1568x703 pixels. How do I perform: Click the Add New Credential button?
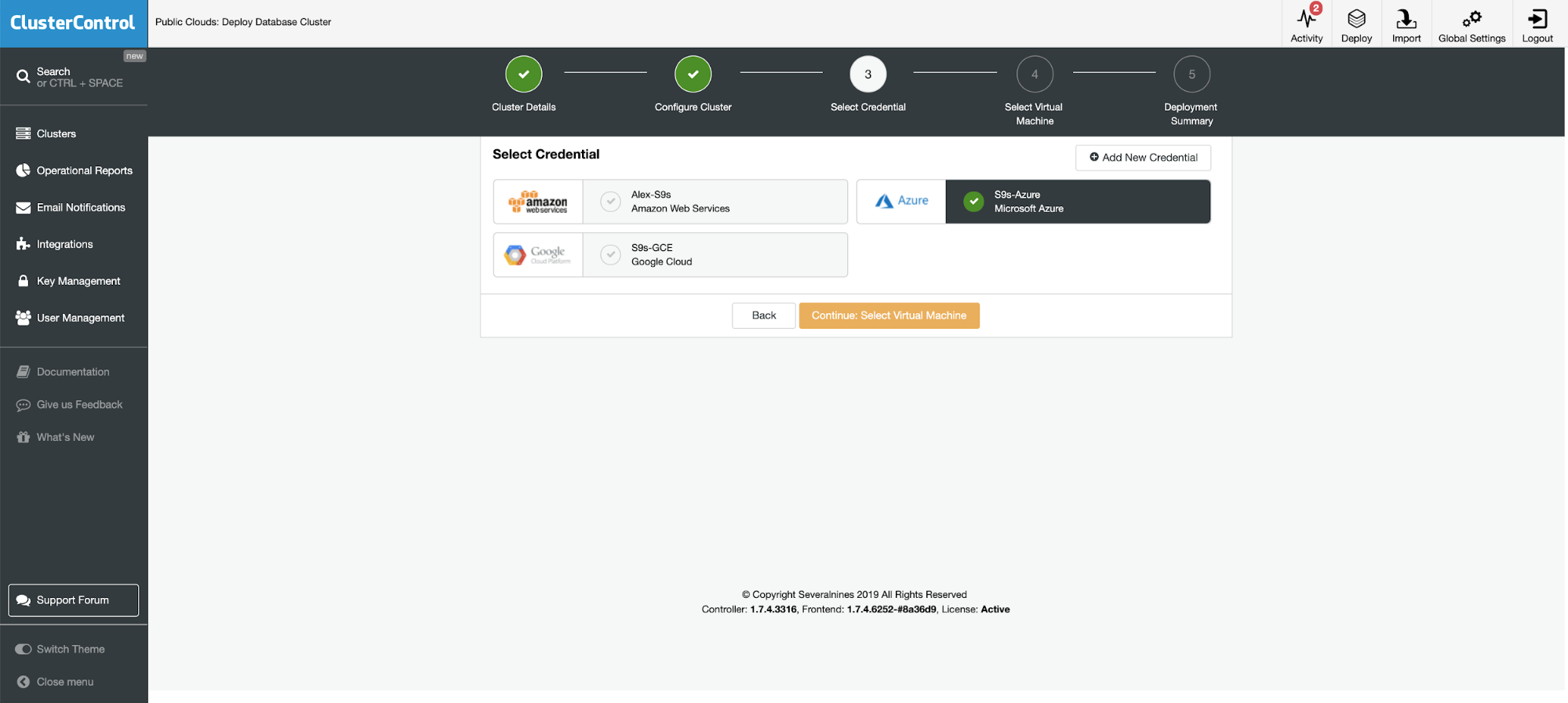(1143, 158)
